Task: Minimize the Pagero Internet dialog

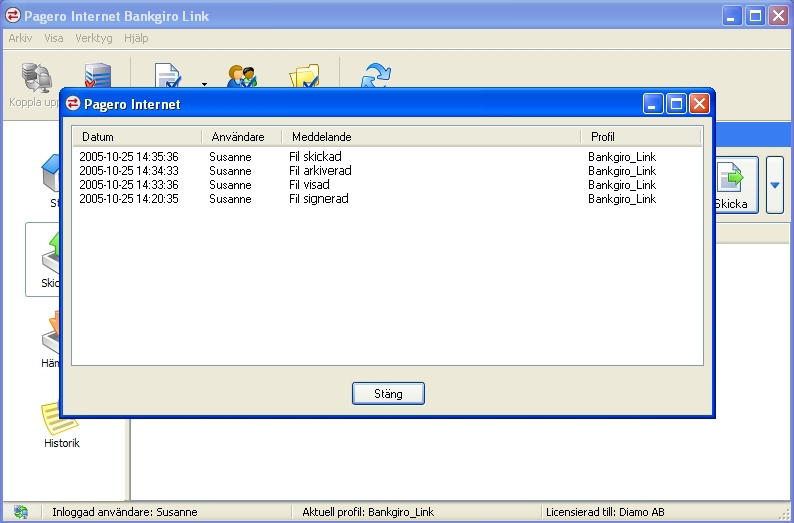Action: [653, 104]
